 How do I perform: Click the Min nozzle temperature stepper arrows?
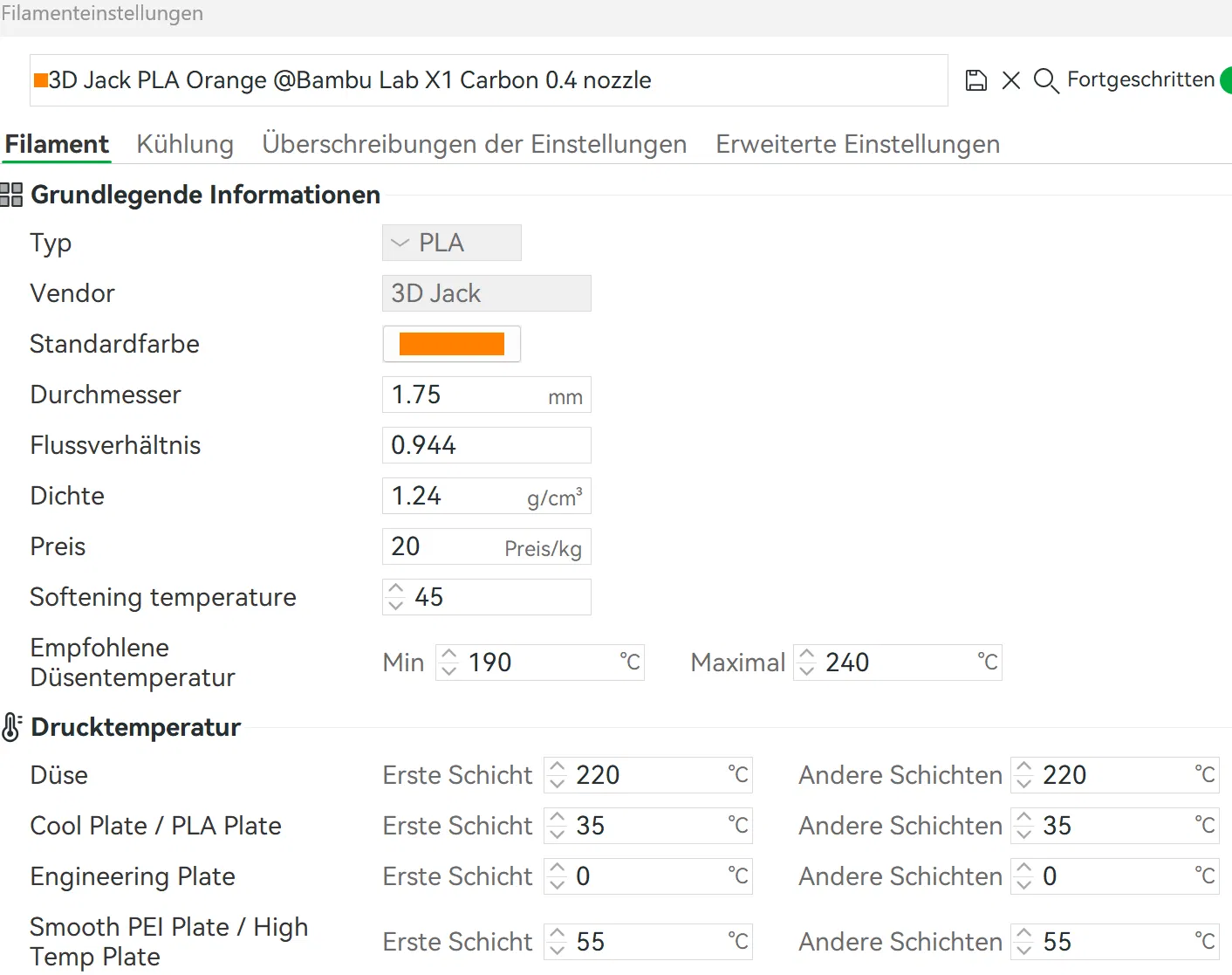(448, 663)
